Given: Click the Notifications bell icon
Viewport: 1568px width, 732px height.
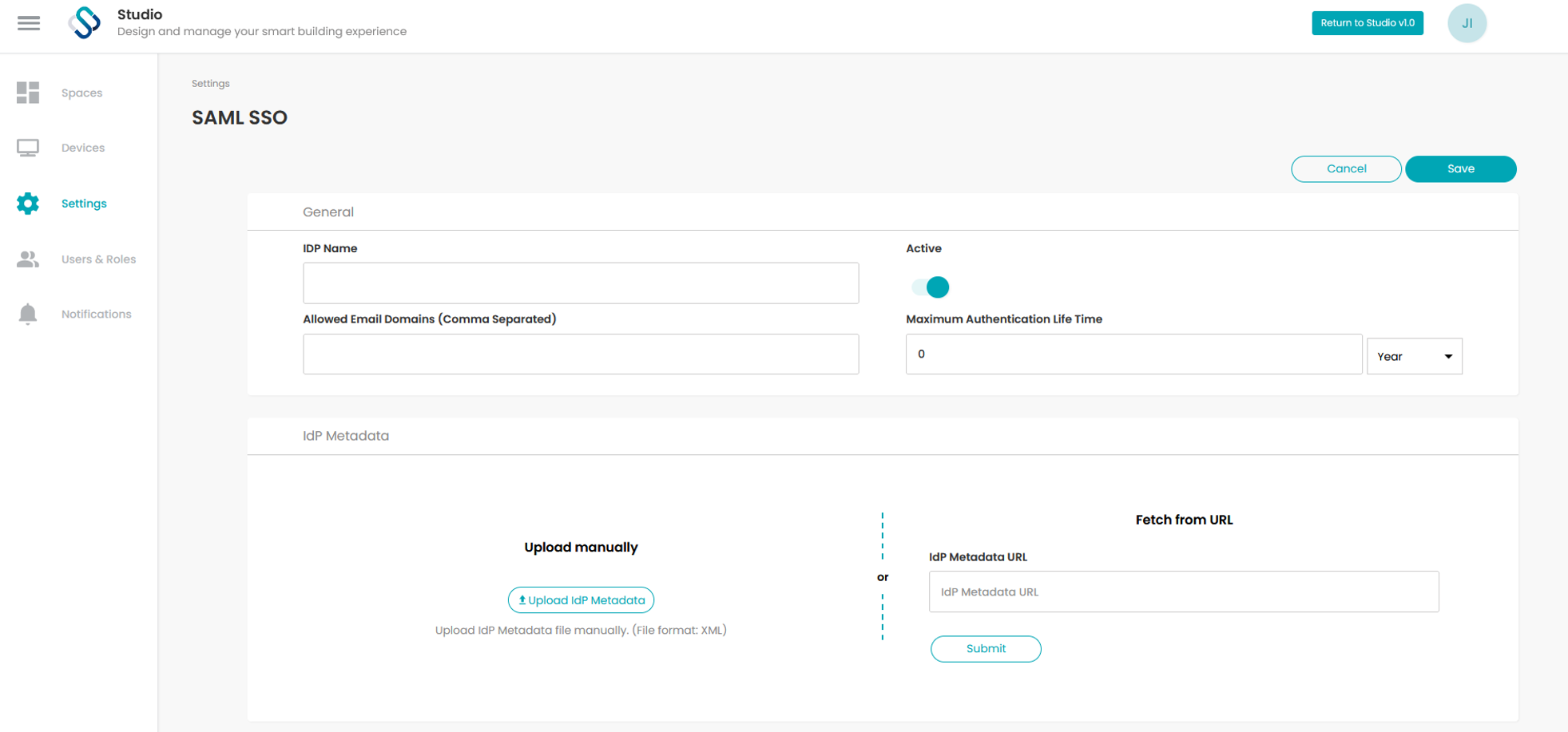Looking at the screenshot, I should [x=28, y=314].
